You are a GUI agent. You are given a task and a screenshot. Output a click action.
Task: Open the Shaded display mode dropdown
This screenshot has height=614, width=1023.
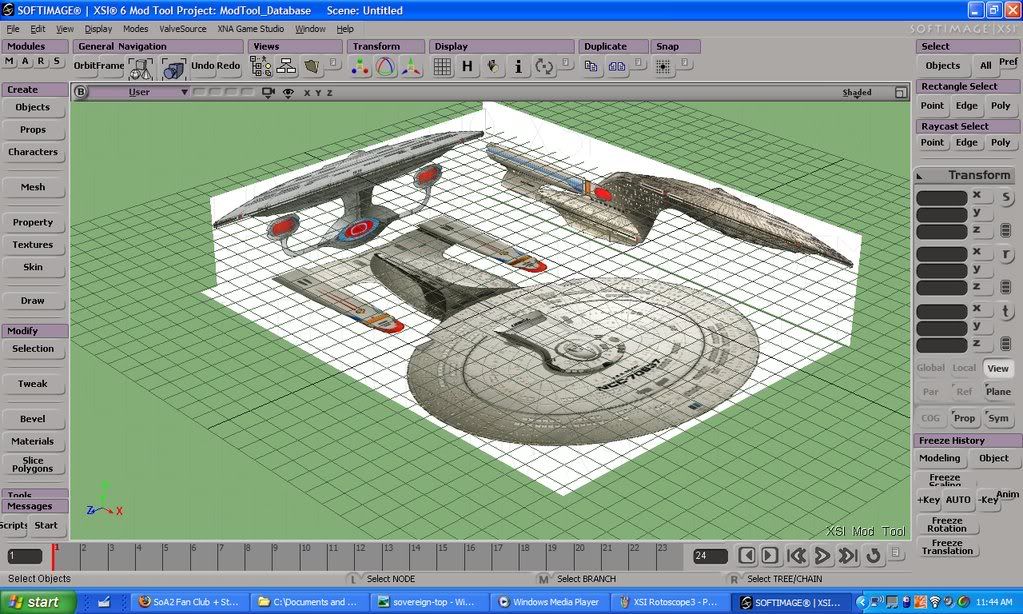click(857, 93)
